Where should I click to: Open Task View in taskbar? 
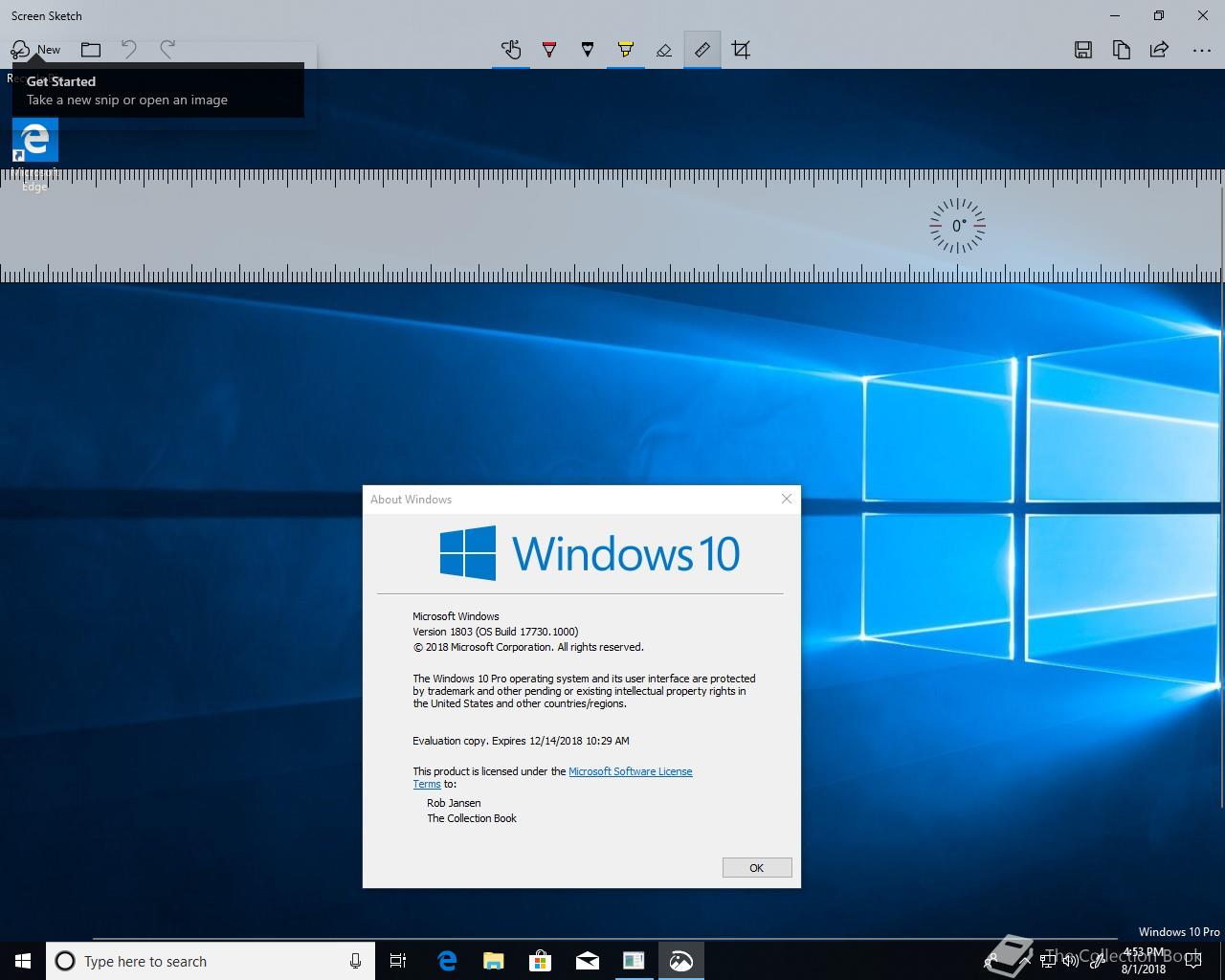(x=398, y=961)
